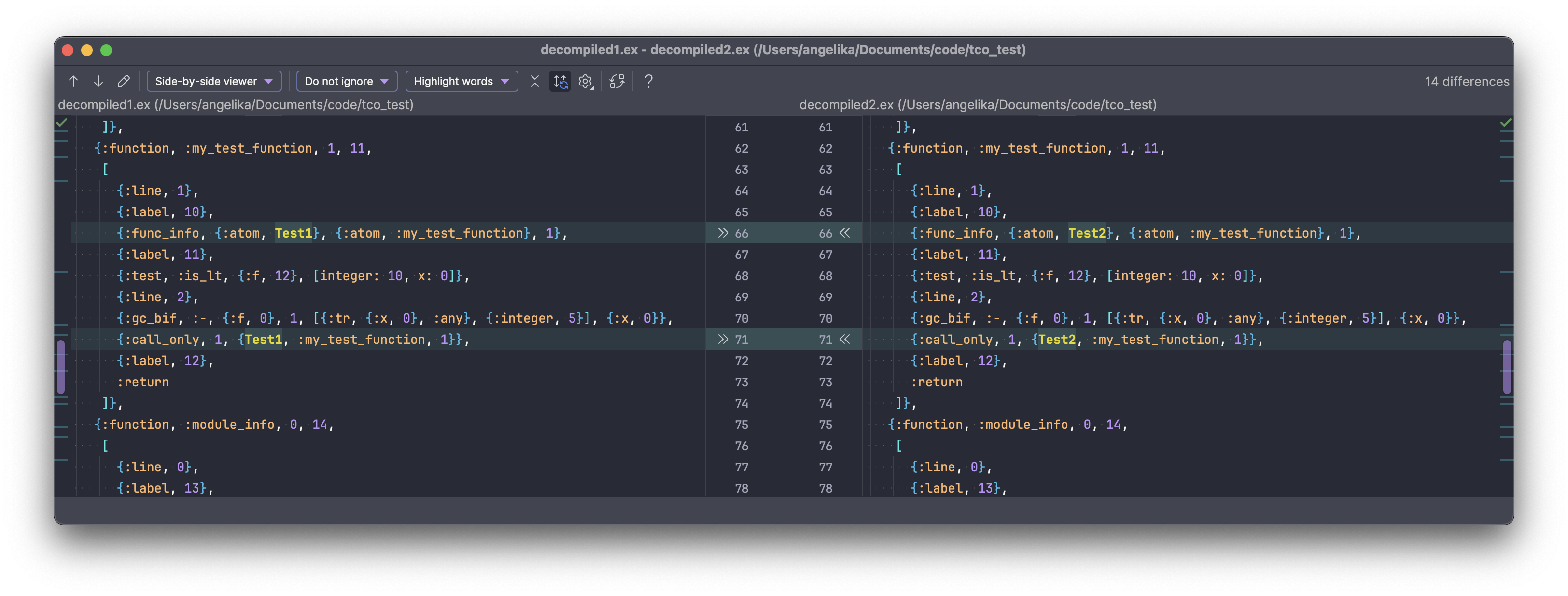Open Side-by-side viewer dropdown
This screenshot has height=596, width=1568.
(x=214, y=81)
